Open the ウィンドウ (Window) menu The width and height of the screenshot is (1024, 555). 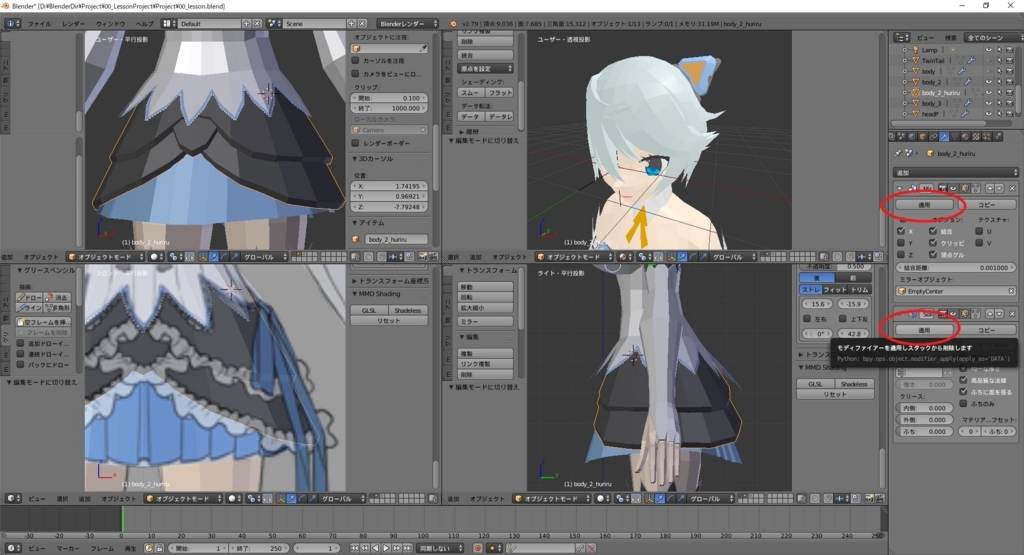pos(110,24)
